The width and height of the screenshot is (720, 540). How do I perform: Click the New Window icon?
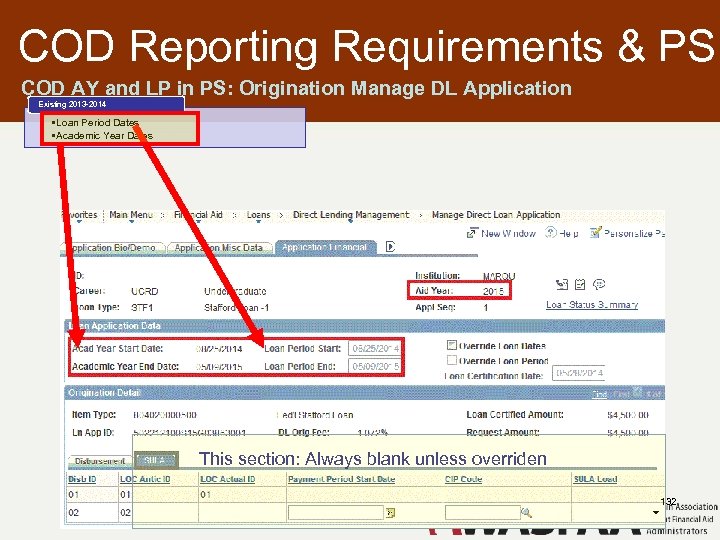click(x=472, y=233)
